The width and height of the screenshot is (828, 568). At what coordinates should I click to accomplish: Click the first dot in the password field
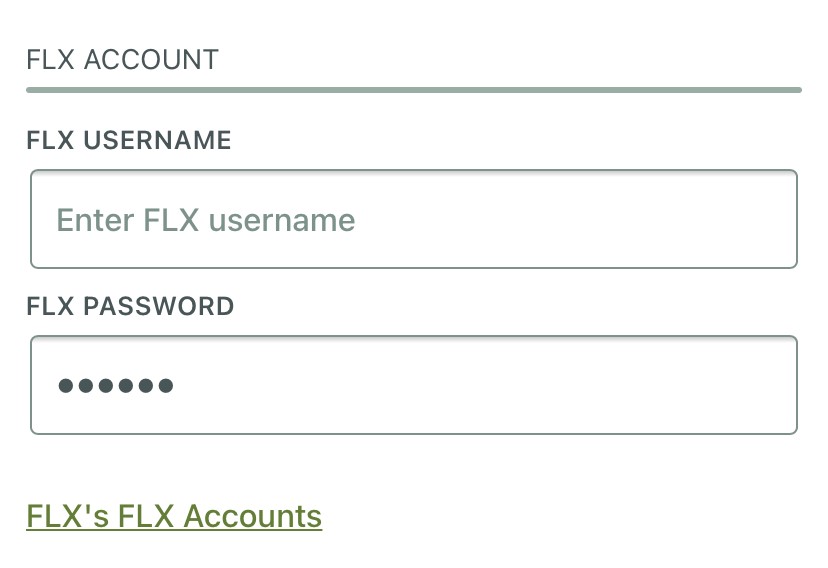coord(66,385)
